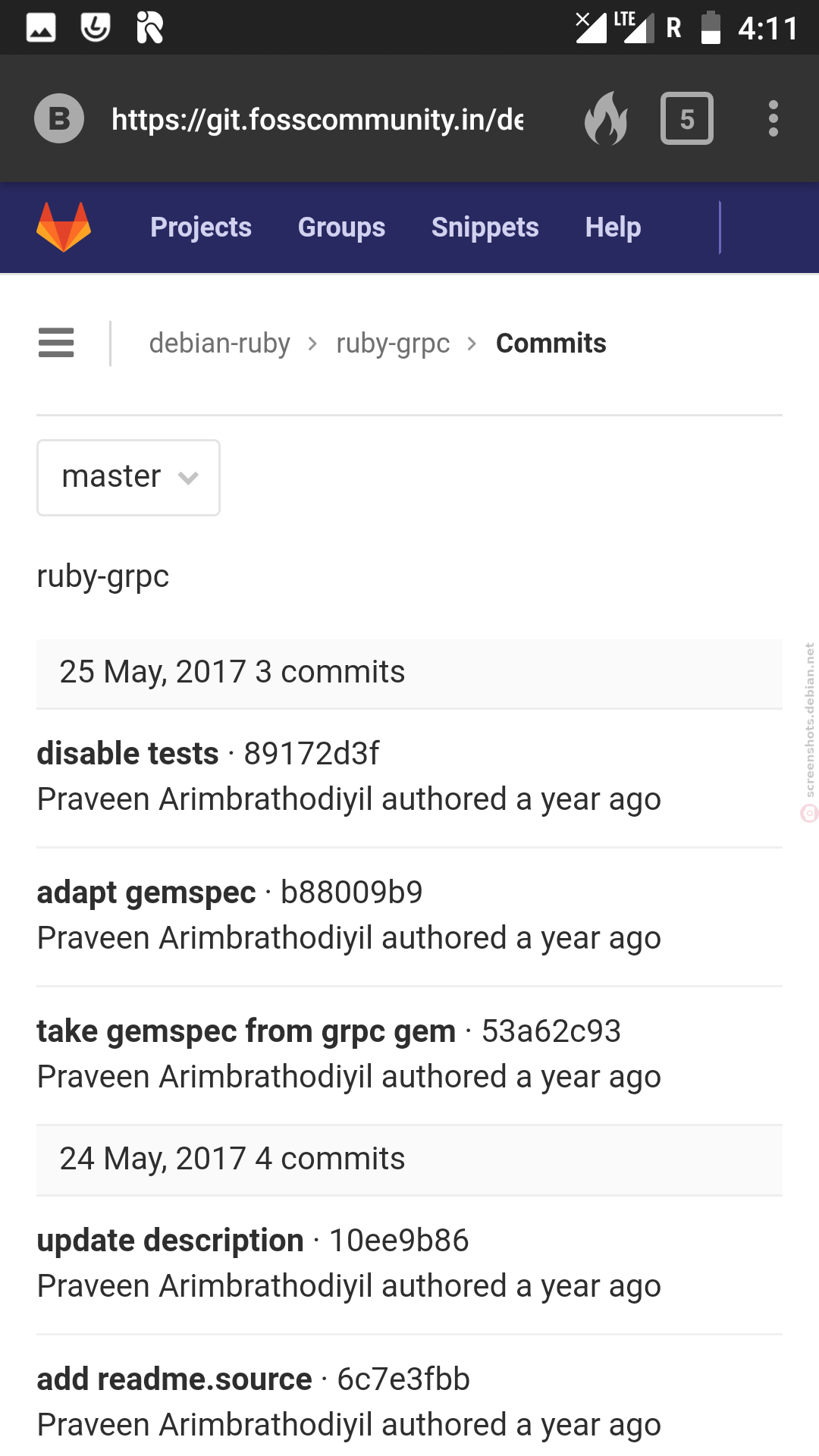Open the Projects menu item
The height and width of the screenshot is (1456, 819).
pos(201,227)
